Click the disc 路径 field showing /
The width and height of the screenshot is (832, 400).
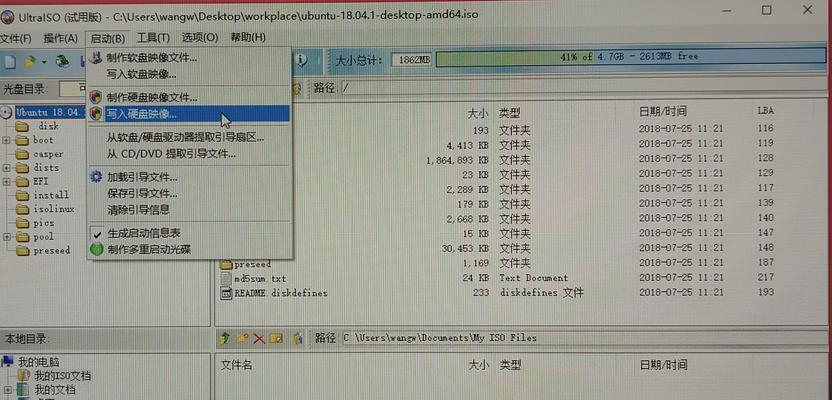tap(584, 88)
